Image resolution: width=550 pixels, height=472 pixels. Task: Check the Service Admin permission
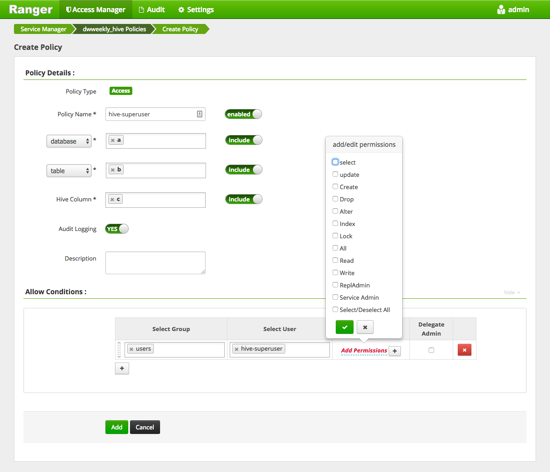[335, 297]
